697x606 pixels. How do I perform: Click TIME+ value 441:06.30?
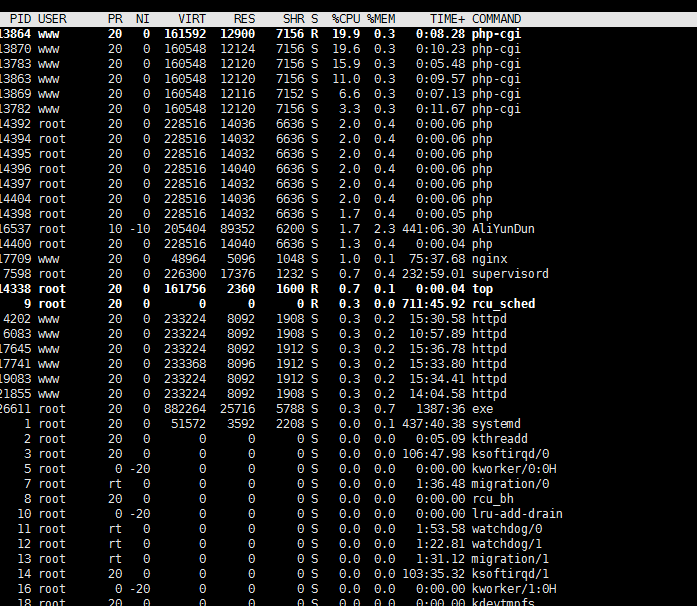[x=433, y=229]
